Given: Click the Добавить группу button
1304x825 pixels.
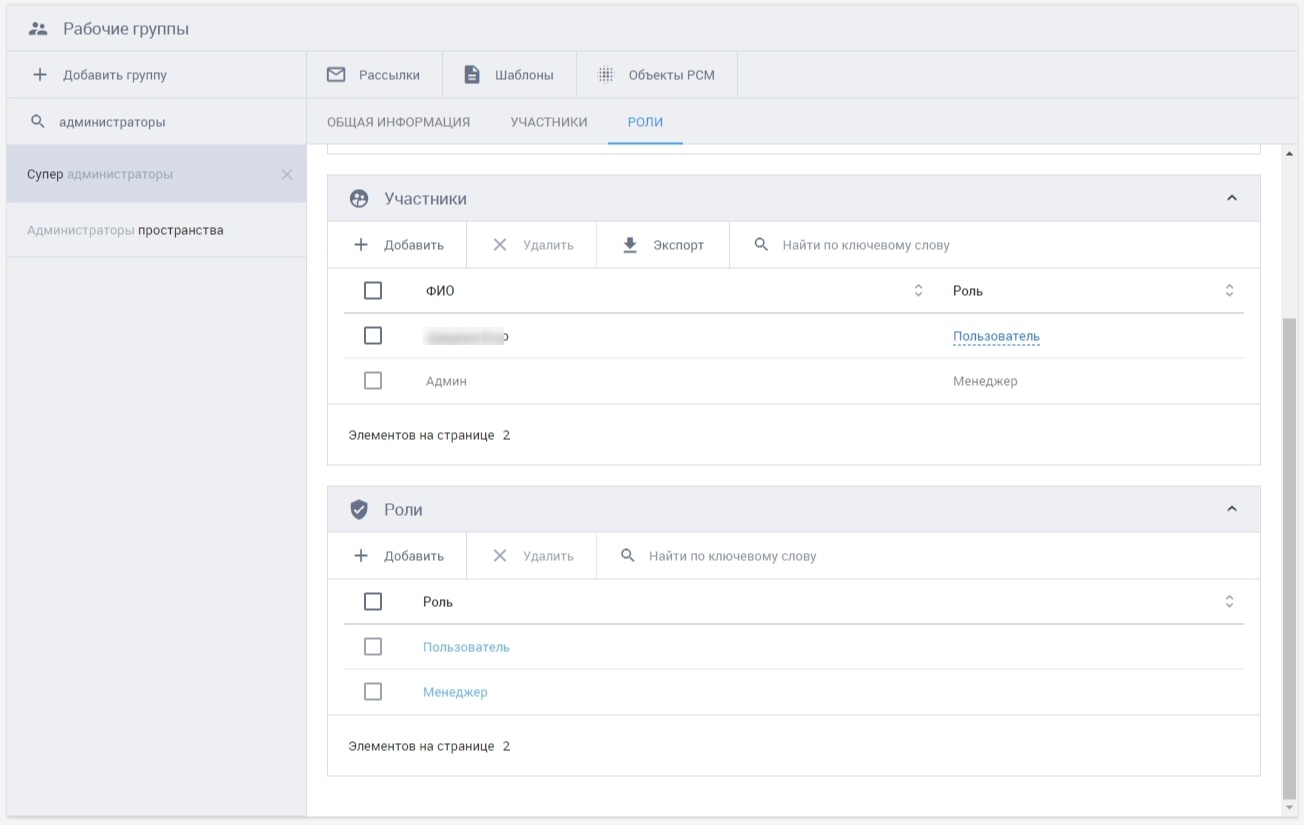Looking at the screenshot, I should 156,75.
